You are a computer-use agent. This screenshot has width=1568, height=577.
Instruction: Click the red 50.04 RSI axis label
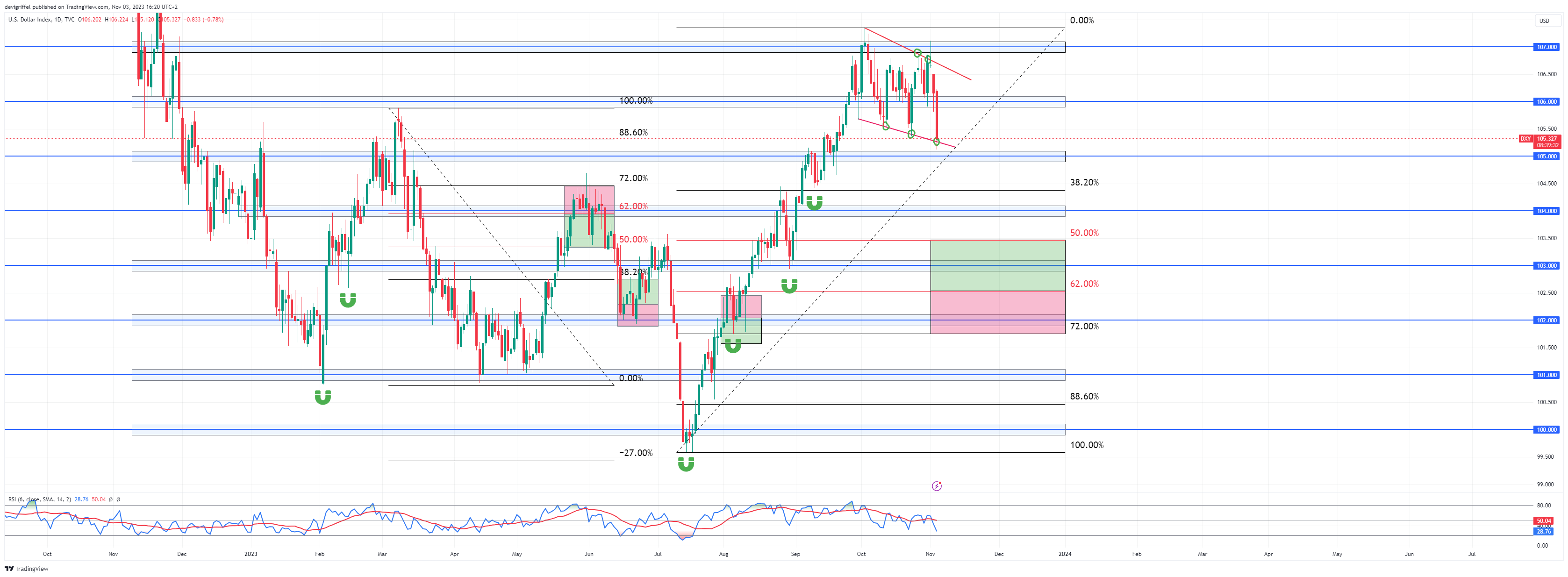pos(1544,521)
